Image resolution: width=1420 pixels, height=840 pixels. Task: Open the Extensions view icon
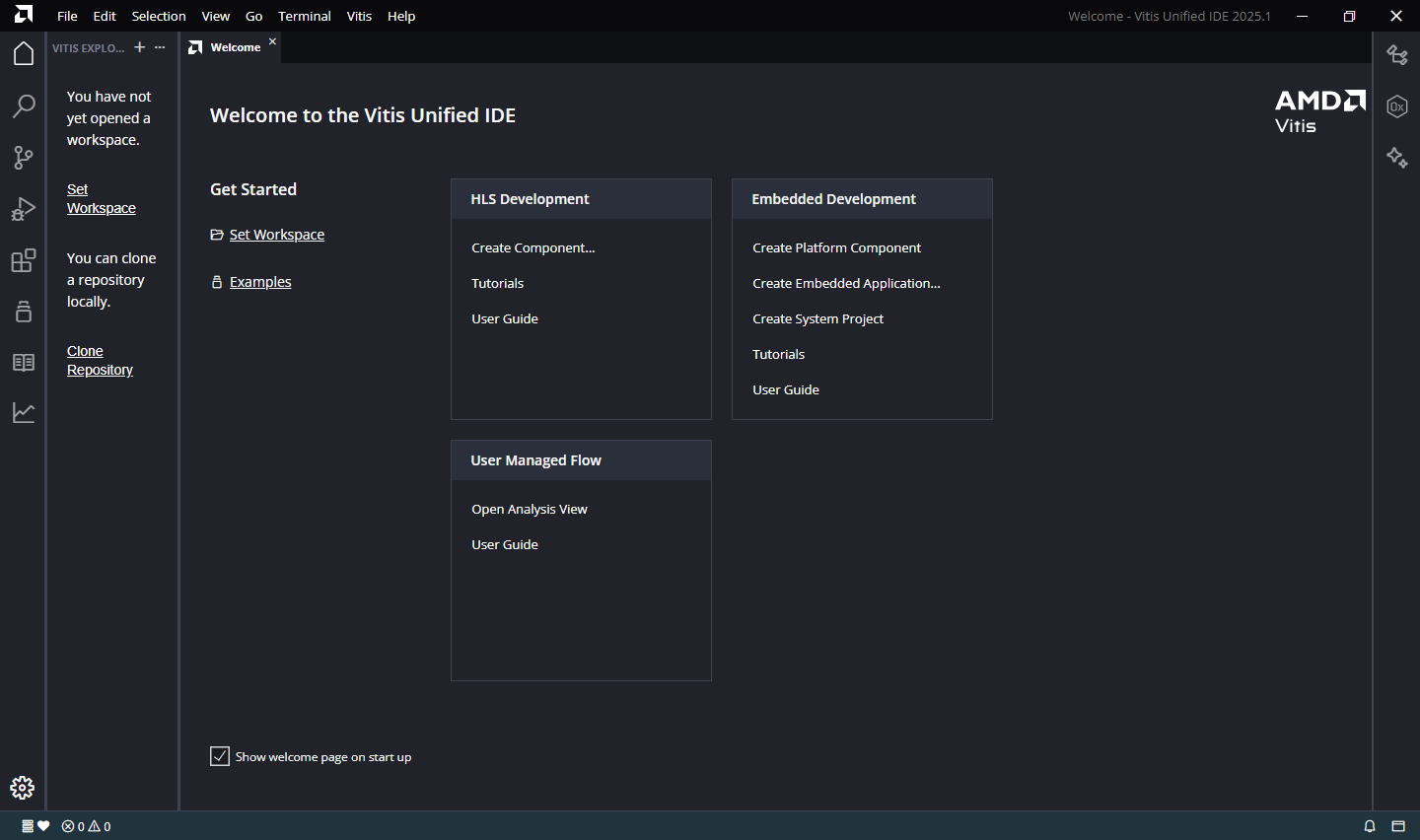(x=24, y=260)
